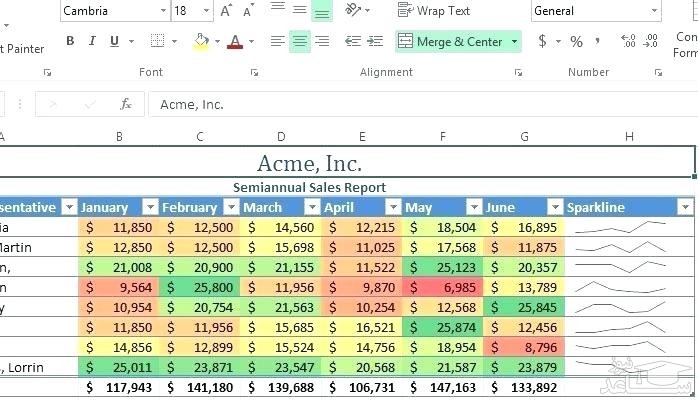Click the Increase Font Size icon
Screen dimensions: 698x400
[x=226, y=11]
